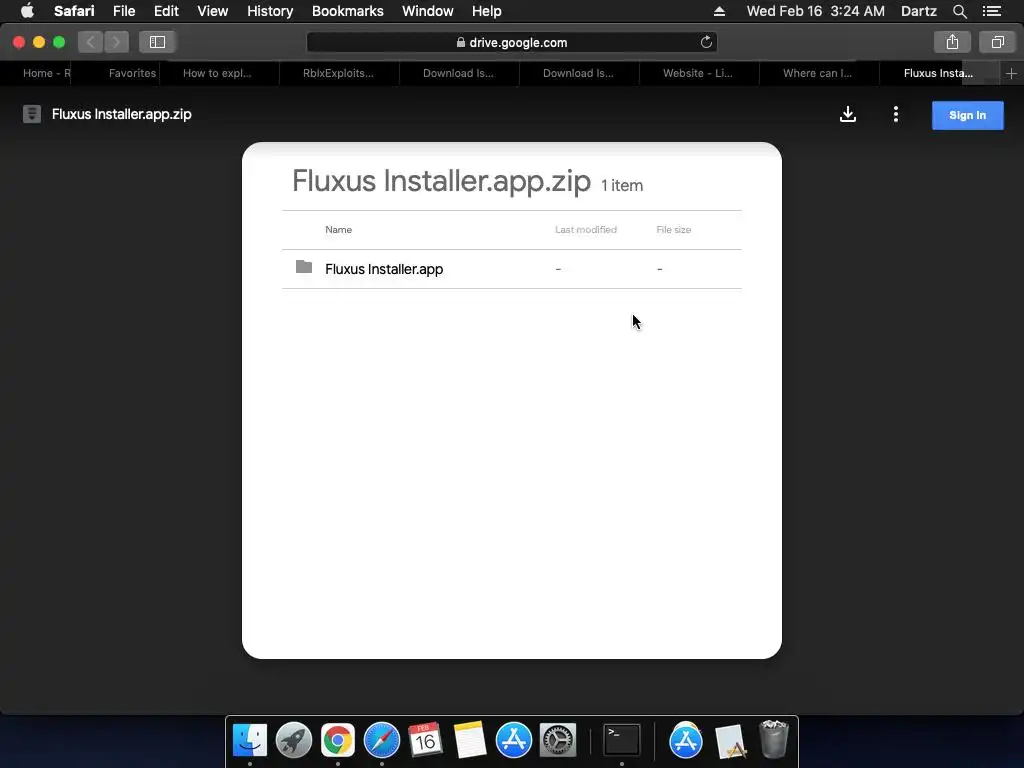Screen dimensions: 1024x768
Task: Open the Safari application menu
Action: tap(74, 11)
